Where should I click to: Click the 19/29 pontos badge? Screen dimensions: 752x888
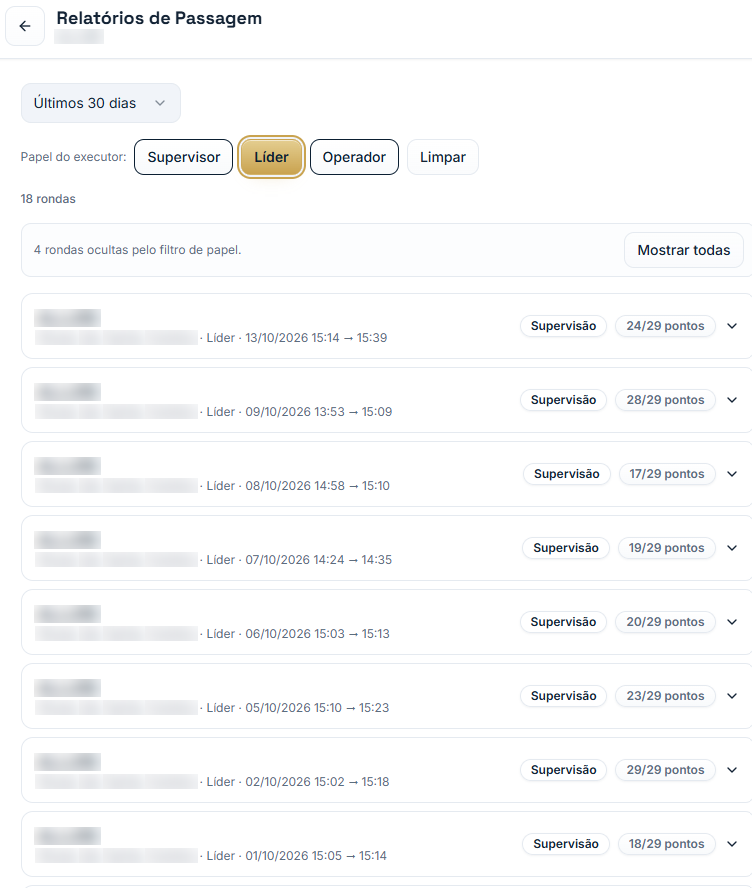pyautogui.click(x=666, y=548)
